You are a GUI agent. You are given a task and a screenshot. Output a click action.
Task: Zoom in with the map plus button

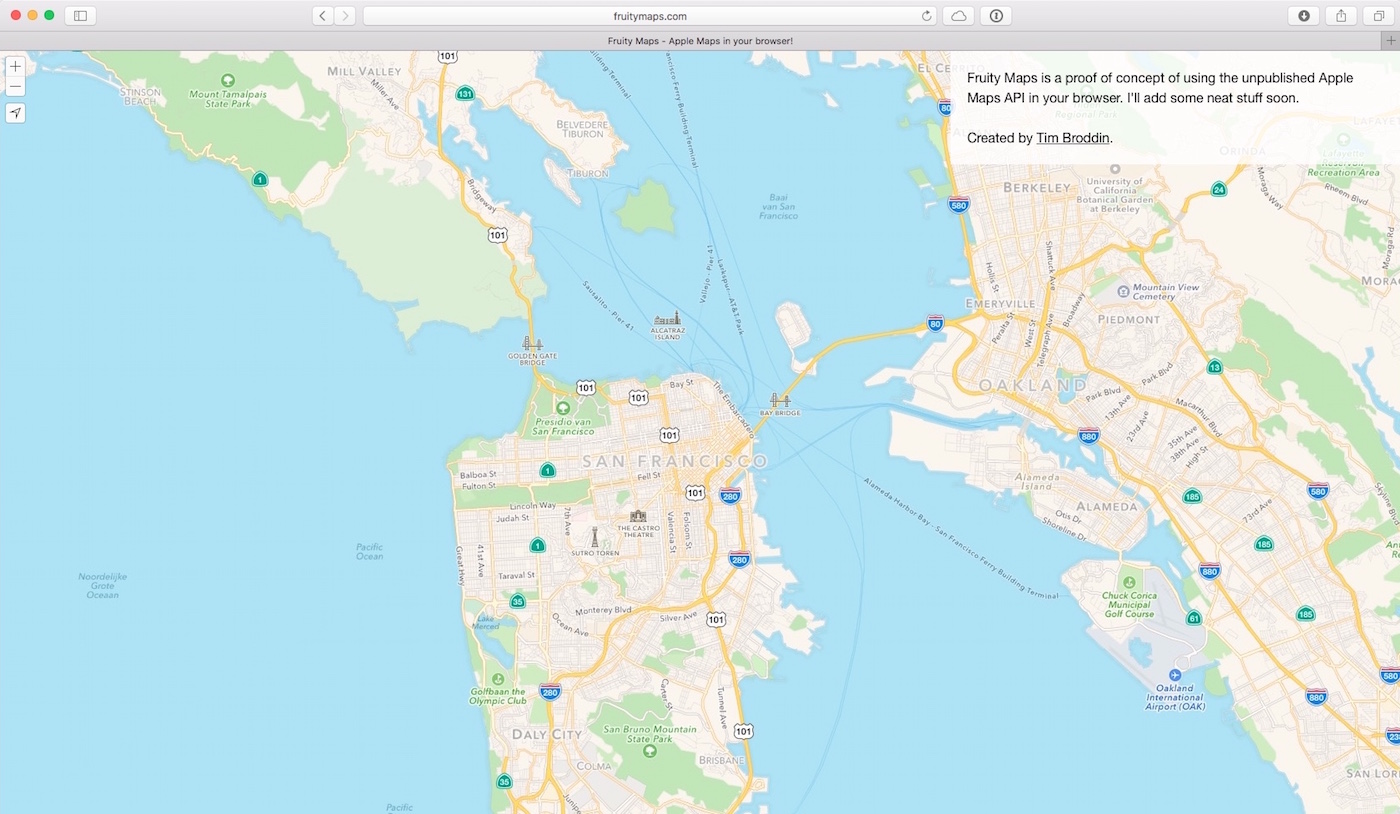(15, 66)
